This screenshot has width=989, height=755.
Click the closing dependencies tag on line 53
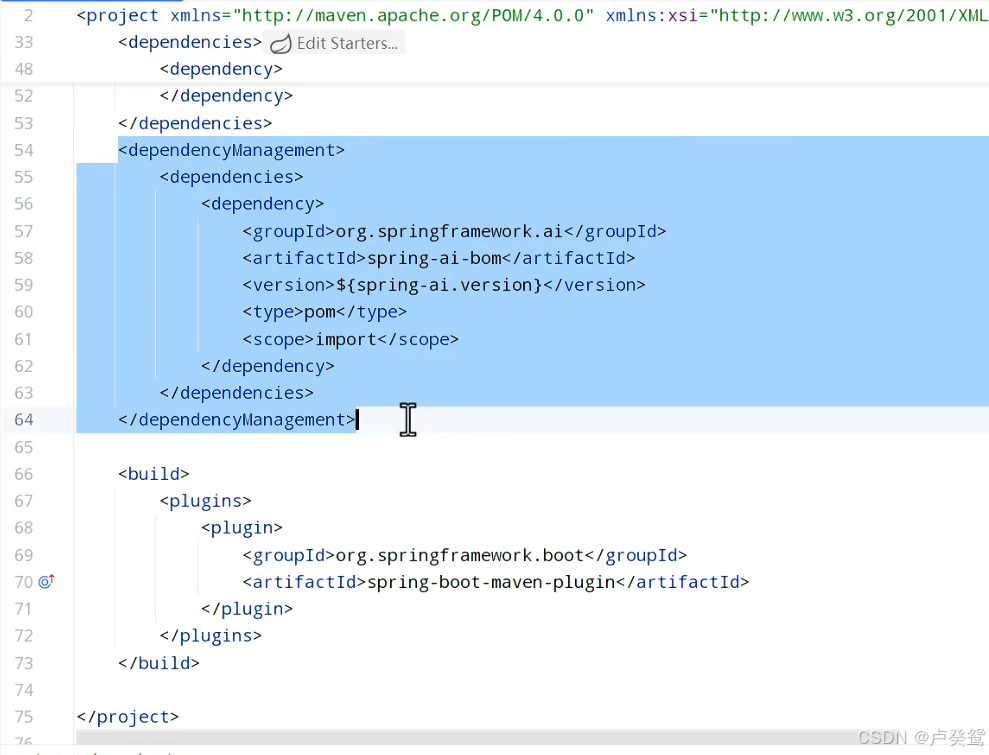tap(195, 123)
